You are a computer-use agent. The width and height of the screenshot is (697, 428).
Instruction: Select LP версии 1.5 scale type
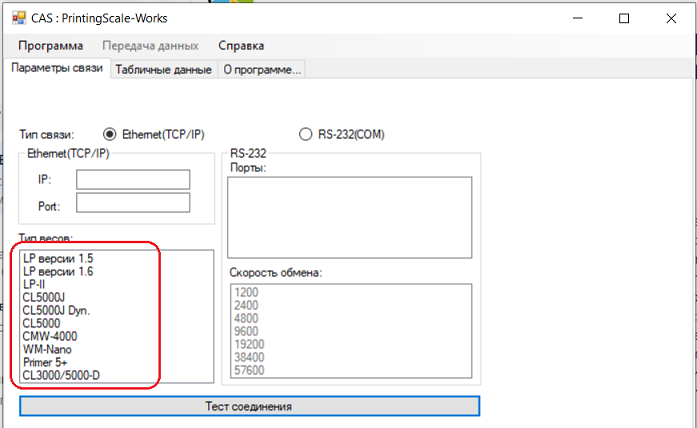click(x=58, y=258)
